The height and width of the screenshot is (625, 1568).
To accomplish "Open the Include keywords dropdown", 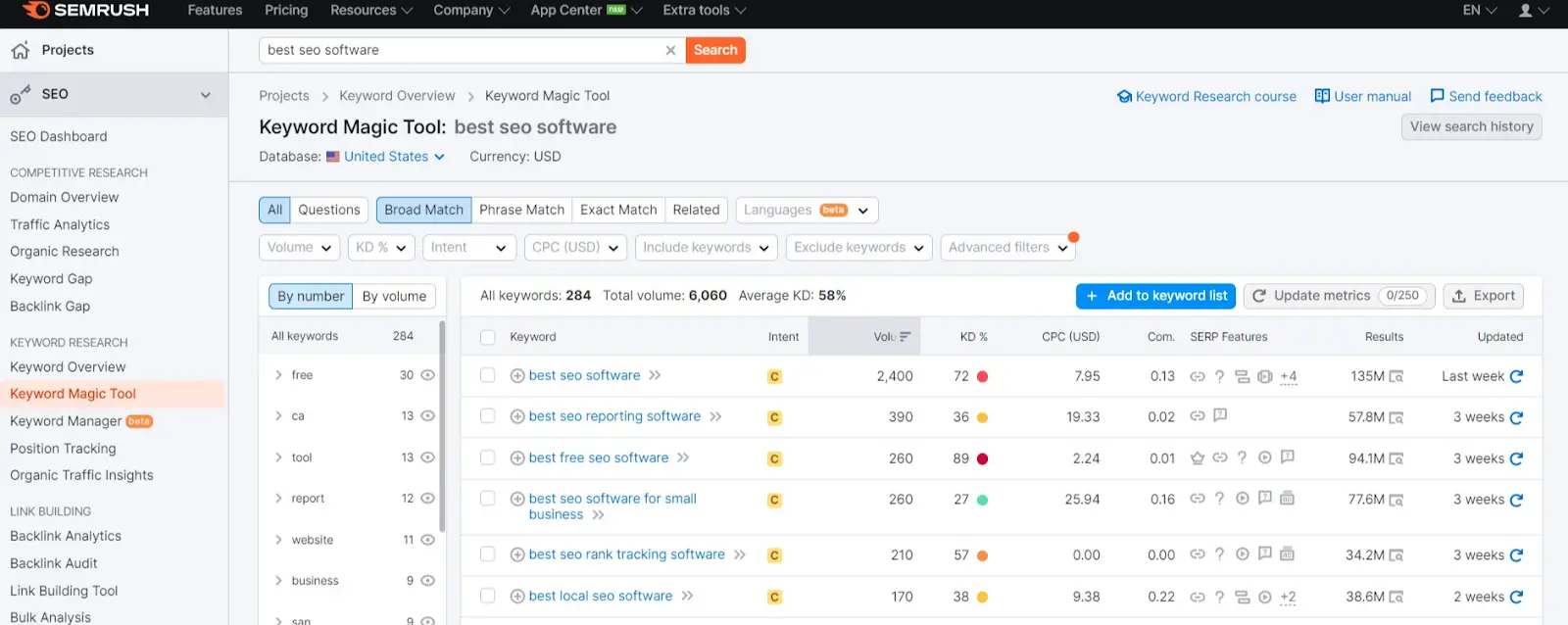I will 706,248.
